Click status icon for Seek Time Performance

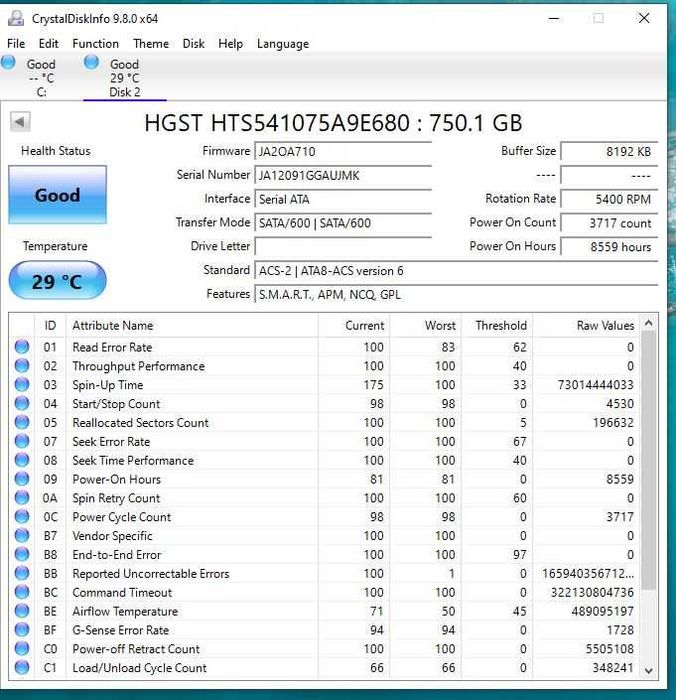[x=22, y=460]
